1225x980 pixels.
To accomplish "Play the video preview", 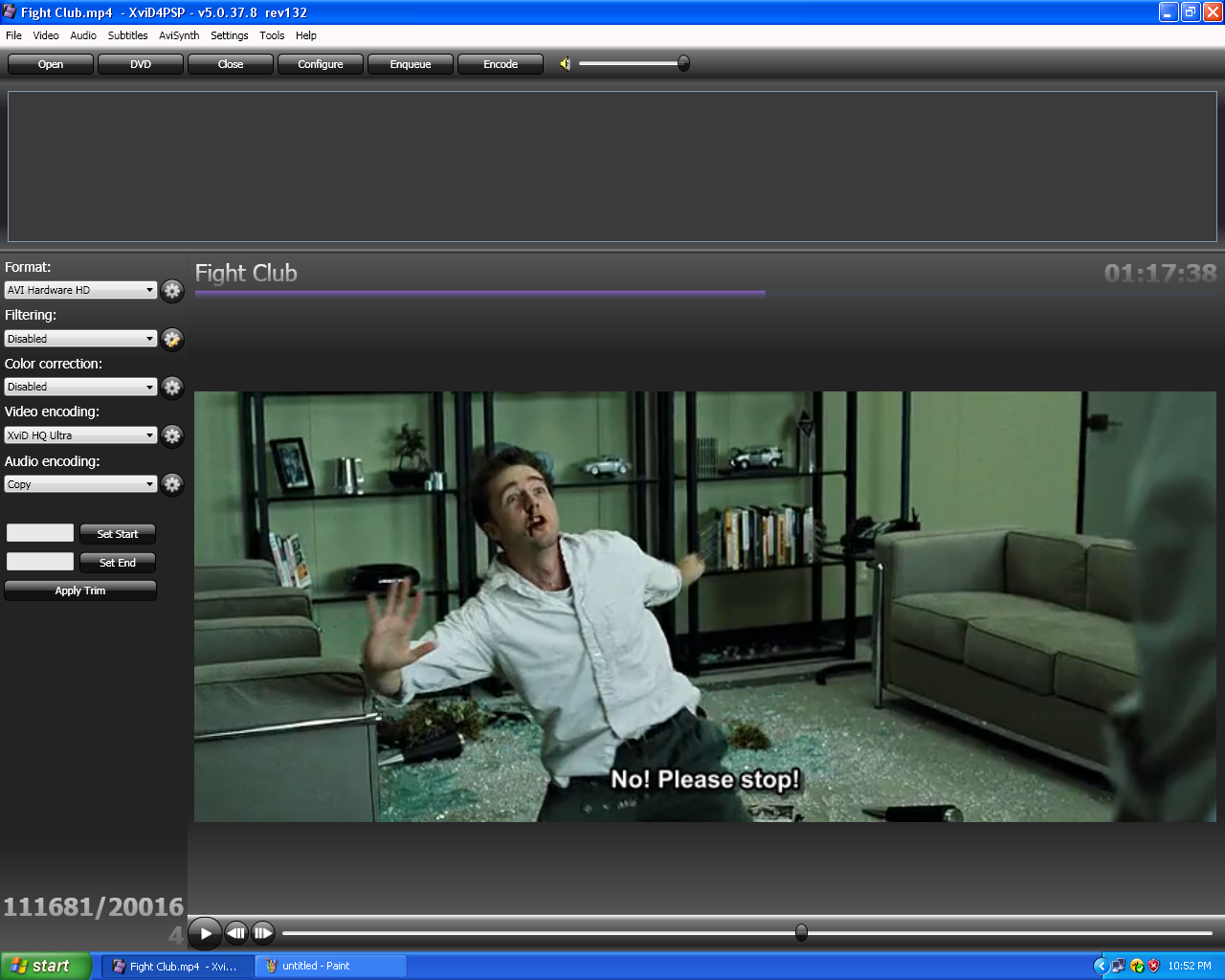I will click(x=205, y=933).
